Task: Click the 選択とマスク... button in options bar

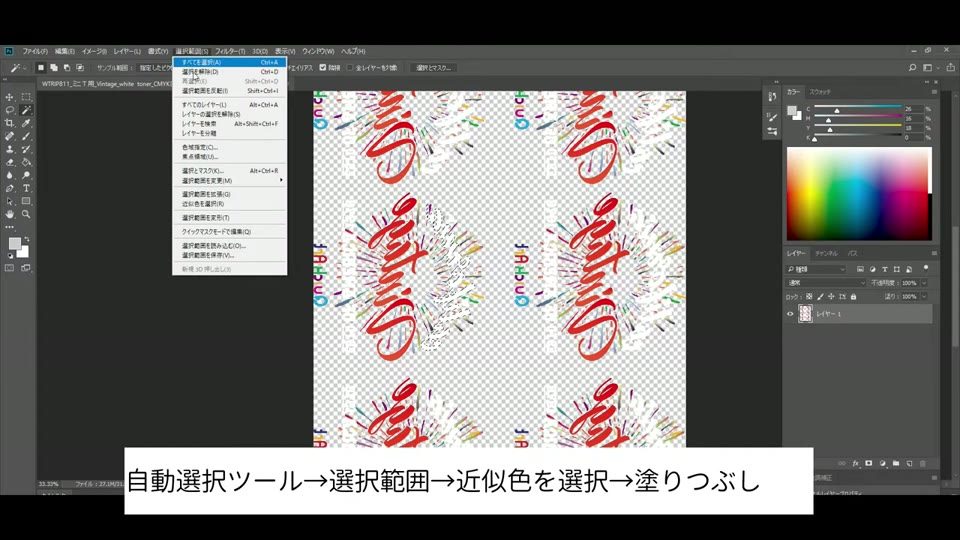Action: [x=433, y=67]
